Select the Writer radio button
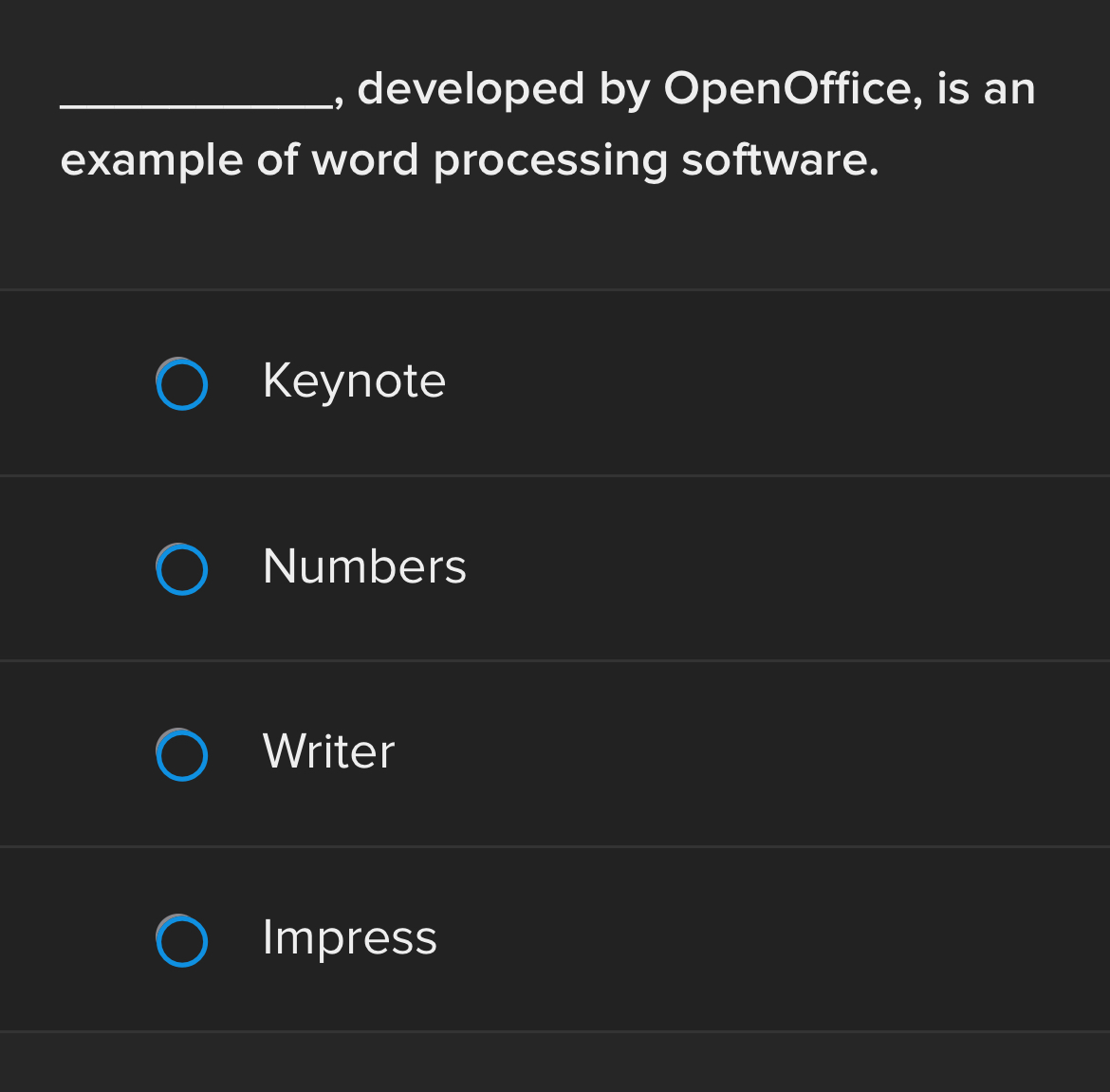Viewport: 1110px width, 1092px height. (x=181, y=755)
